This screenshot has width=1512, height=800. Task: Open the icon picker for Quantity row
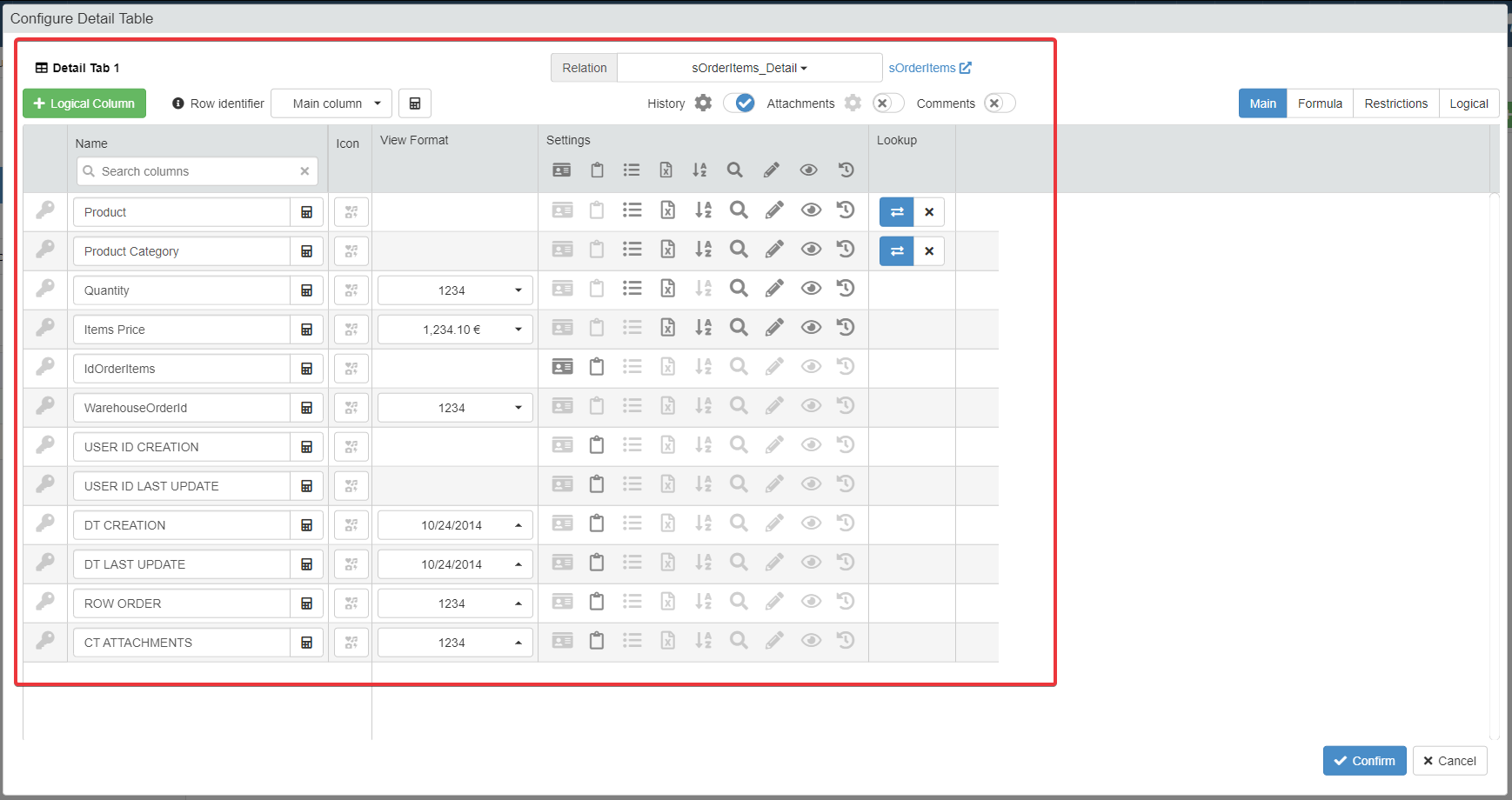[351, 290]
